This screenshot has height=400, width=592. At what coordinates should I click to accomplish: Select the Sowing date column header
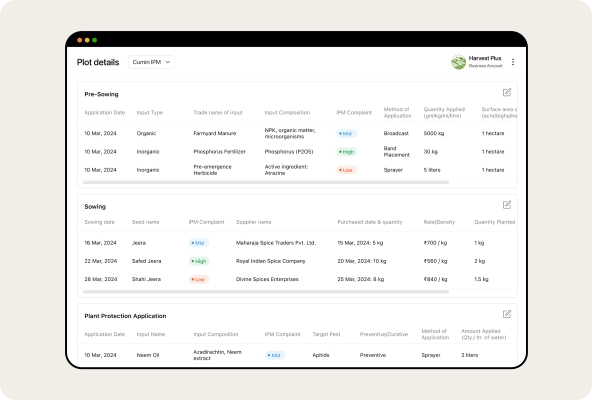tap(99, 222)
